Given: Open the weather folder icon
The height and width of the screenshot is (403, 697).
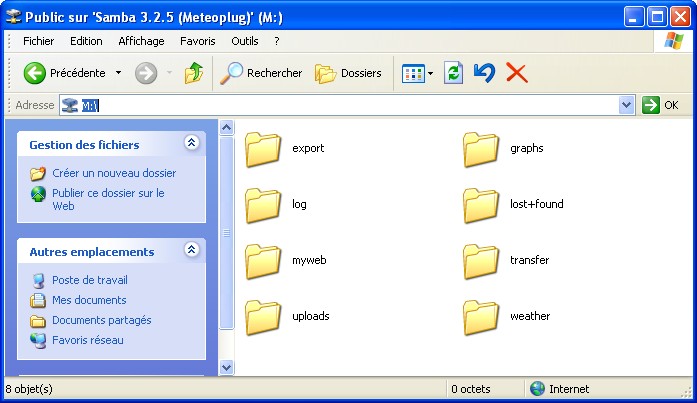Looking at the screenshot, I should 481,316.
